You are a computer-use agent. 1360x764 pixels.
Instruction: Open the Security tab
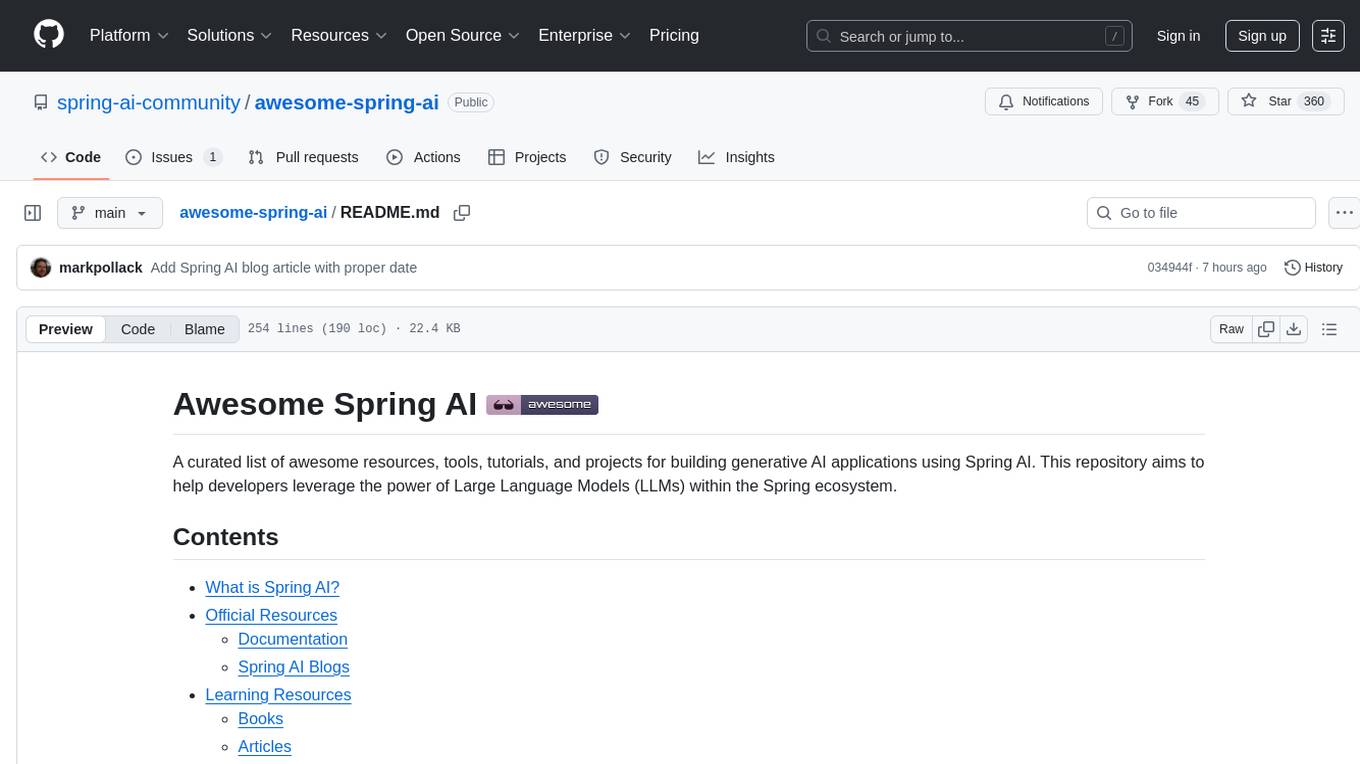[x=632, y=157]
